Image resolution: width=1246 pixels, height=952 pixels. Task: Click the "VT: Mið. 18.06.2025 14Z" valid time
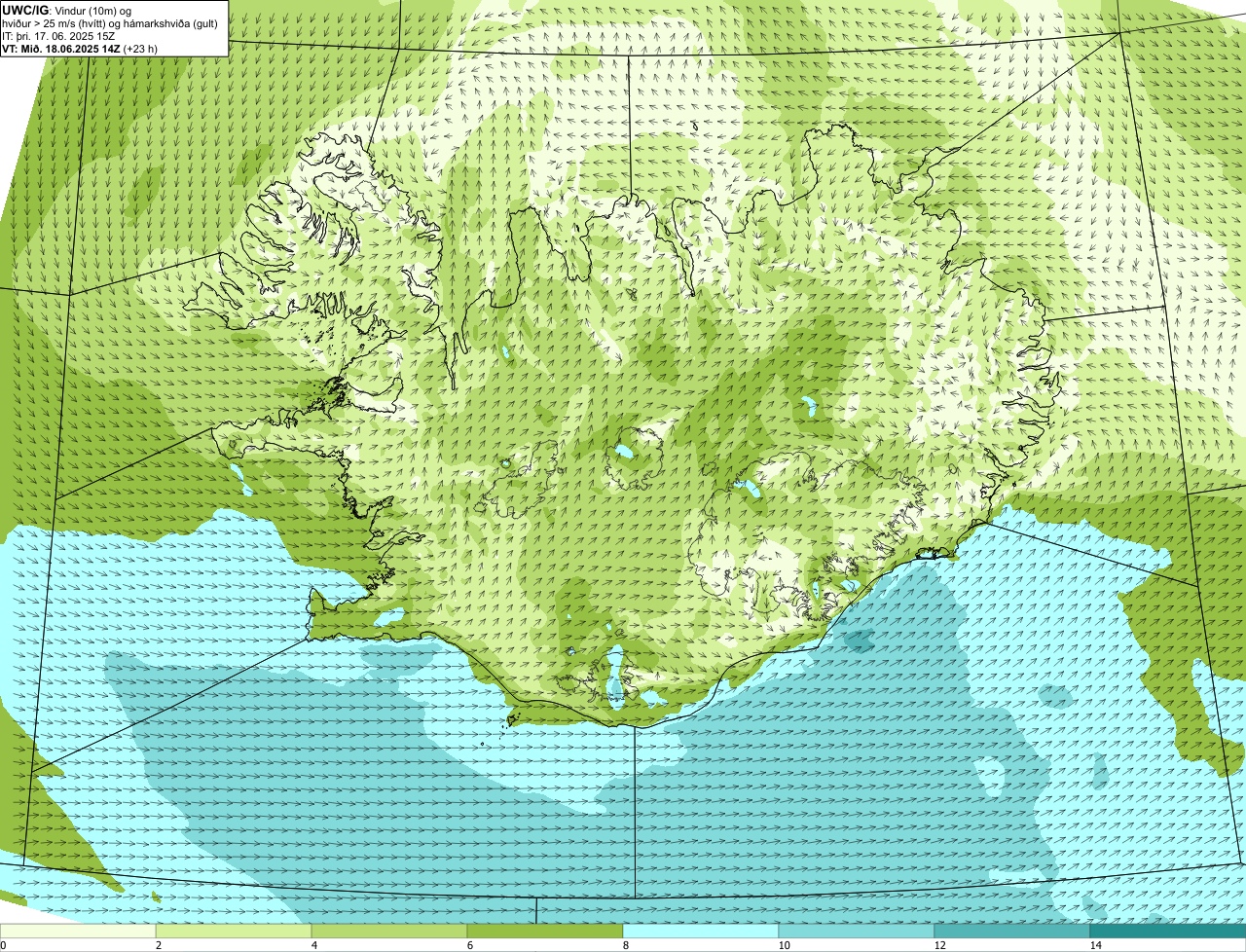tap(61, 49)
